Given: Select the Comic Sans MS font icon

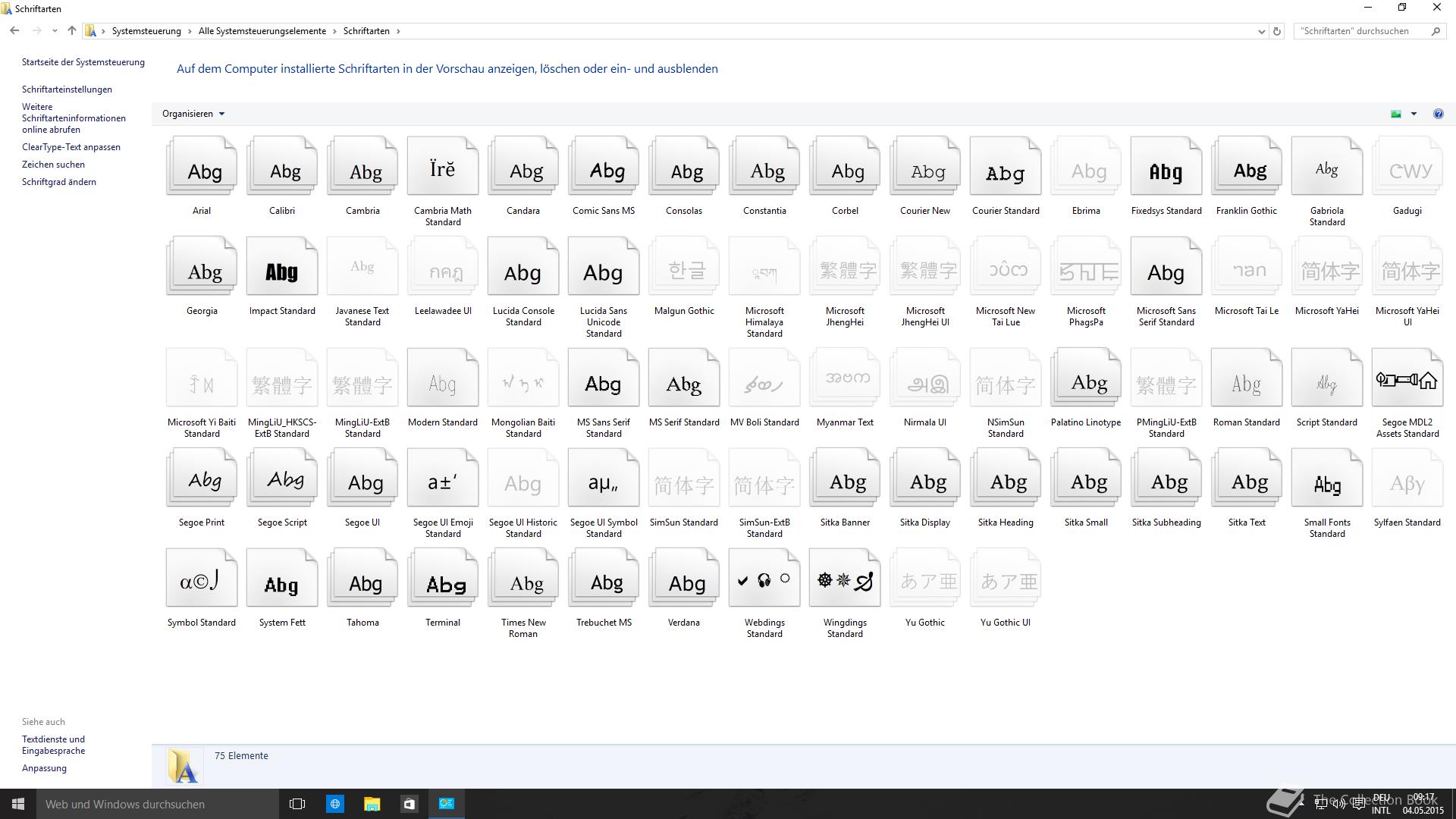Looking at the screenshot, I should (604, 166).
